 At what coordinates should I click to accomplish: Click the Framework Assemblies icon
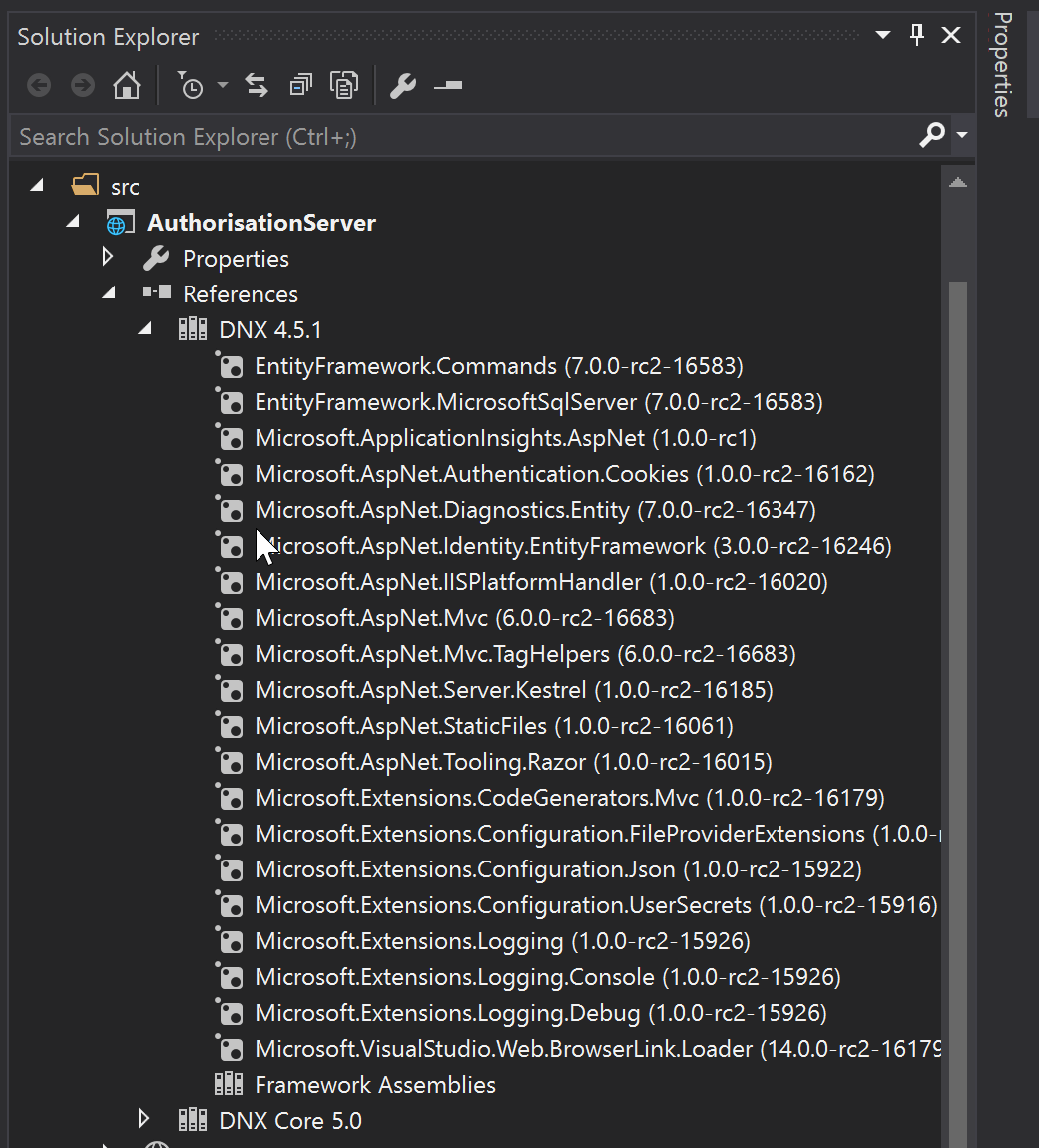click(x=229, y=1083)
